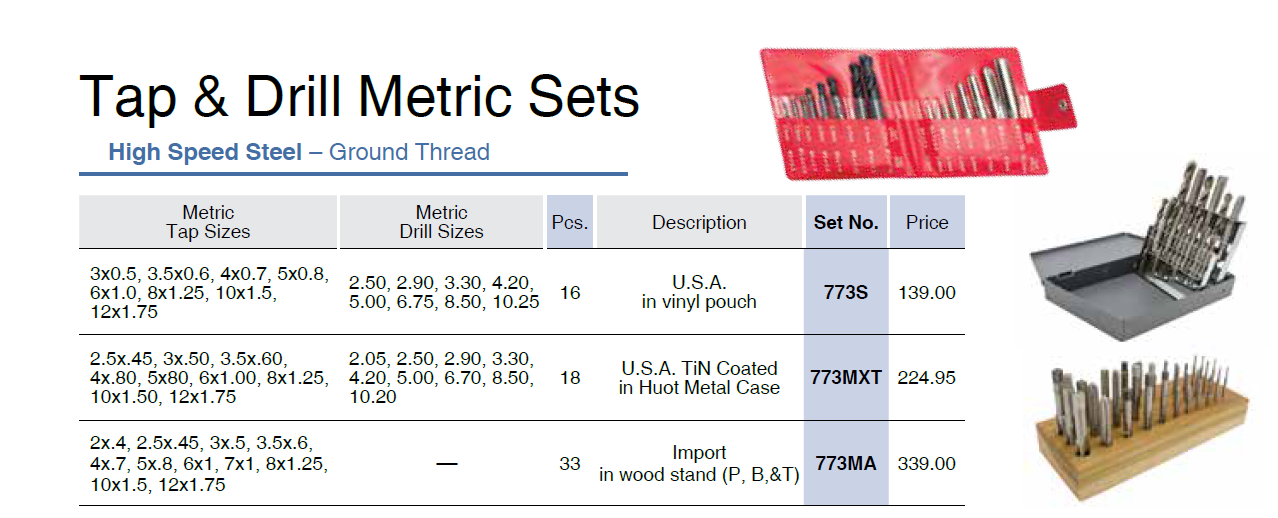This screenshot has width=1278, height=518.
Task: Select the Metric Tap Sizes header
Action: click(208, 222)
